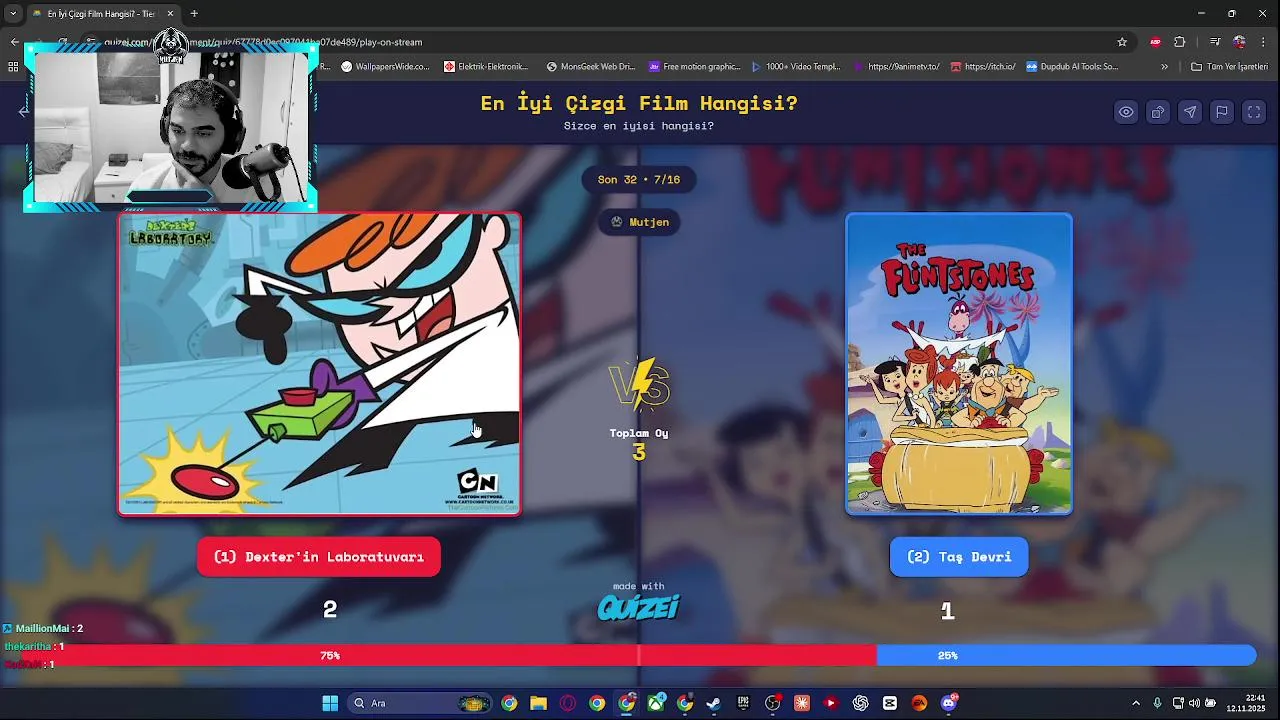
Task: Click the Mutjen streamer badge
Action: point(639,222)
